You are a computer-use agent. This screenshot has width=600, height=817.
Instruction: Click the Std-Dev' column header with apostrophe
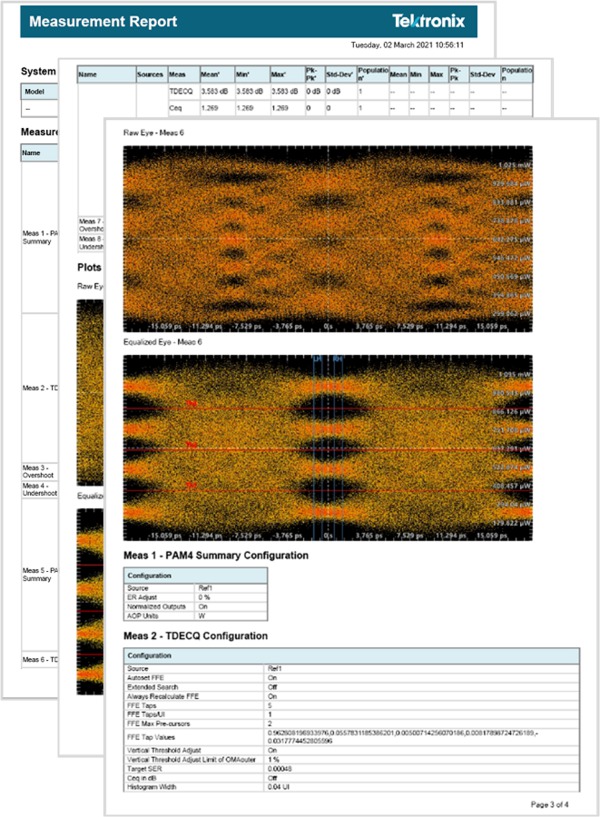point(340,75)
